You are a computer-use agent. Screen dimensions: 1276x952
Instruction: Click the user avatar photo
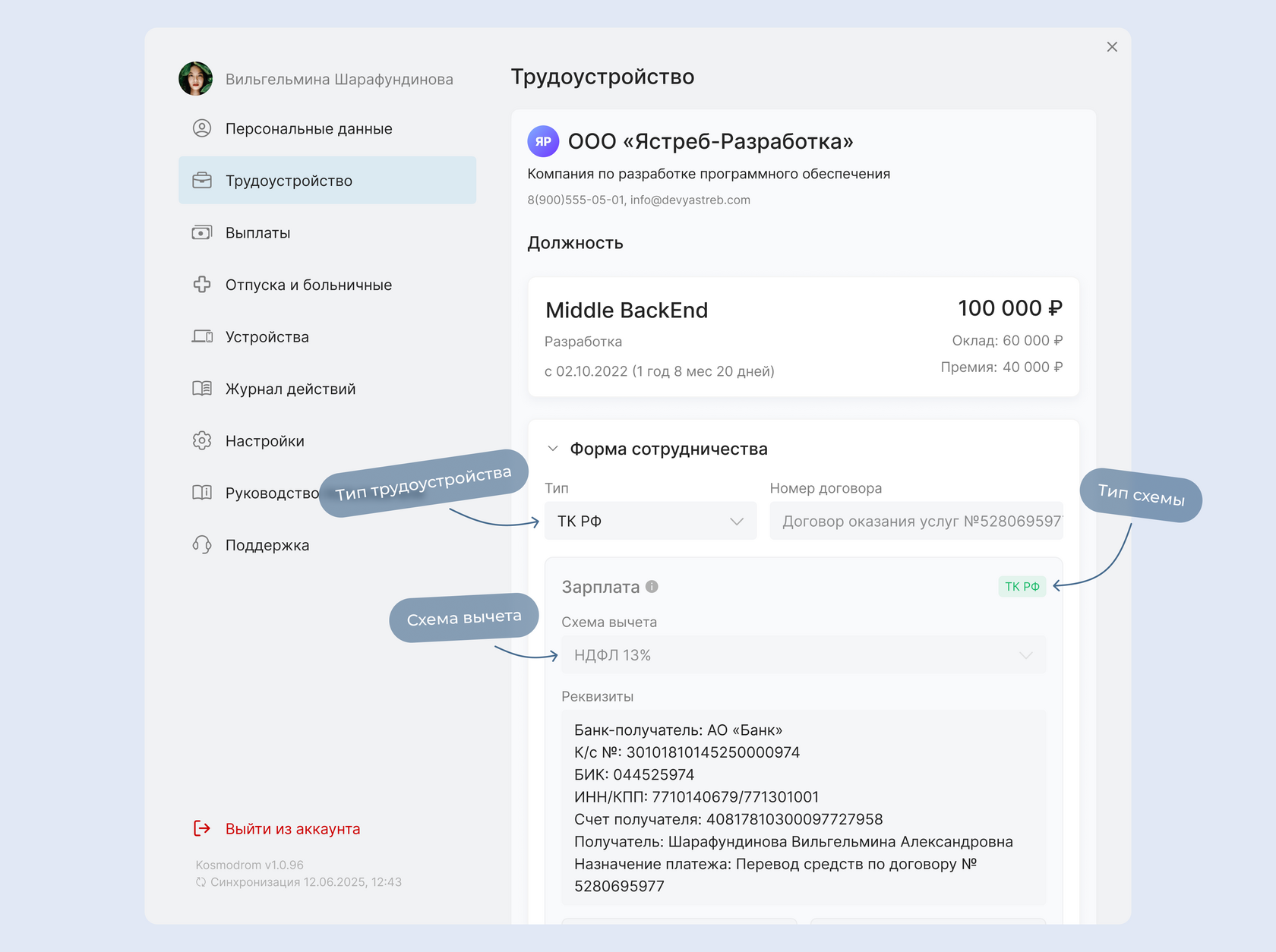point(195,79)
